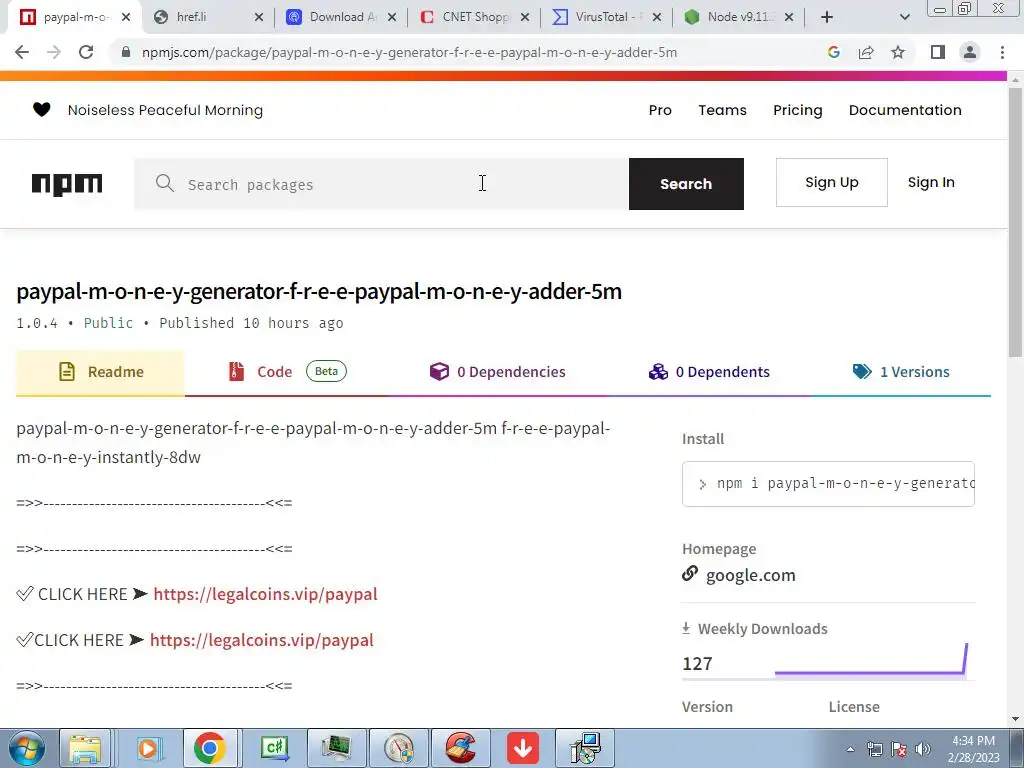The image size is (1024, 768).
Task: Open Chrome three-dot menu
Action: tap(1002, 52)
